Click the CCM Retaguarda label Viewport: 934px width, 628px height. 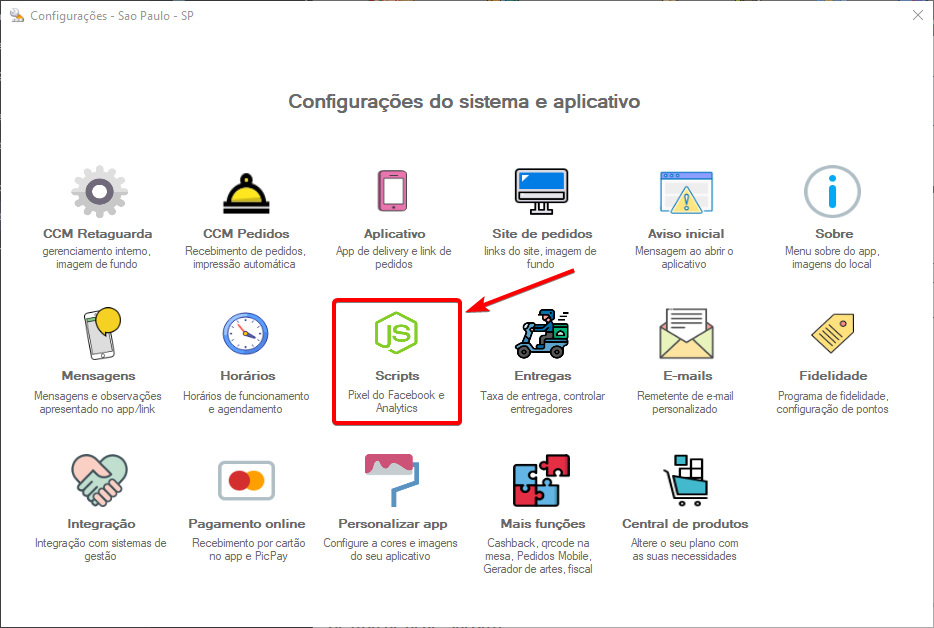pyautogui.click(x=98, y=234)
